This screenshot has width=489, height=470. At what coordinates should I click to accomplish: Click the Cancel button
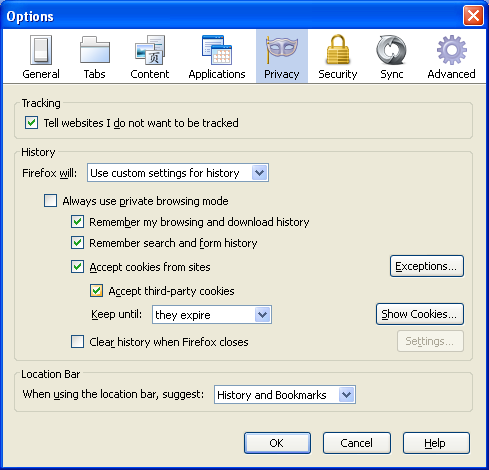(x=357, y=443)
